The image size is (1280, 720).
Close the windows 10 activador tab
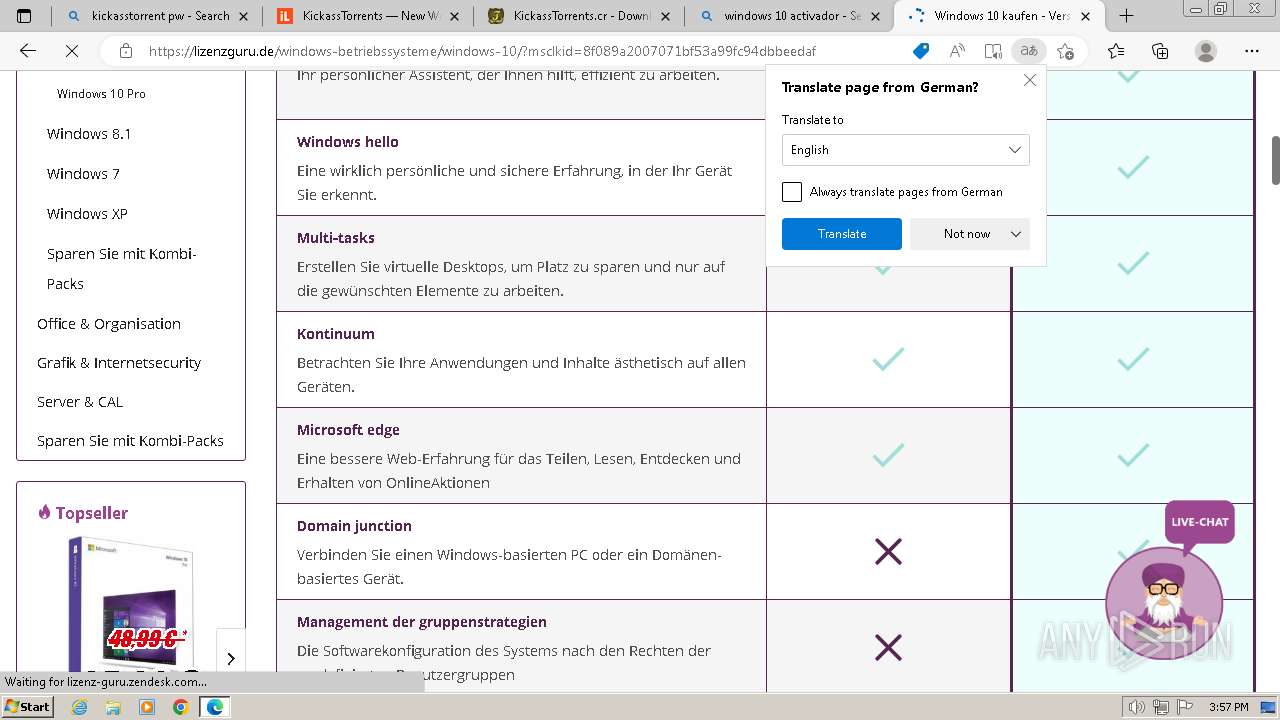(x=877, y=16)
